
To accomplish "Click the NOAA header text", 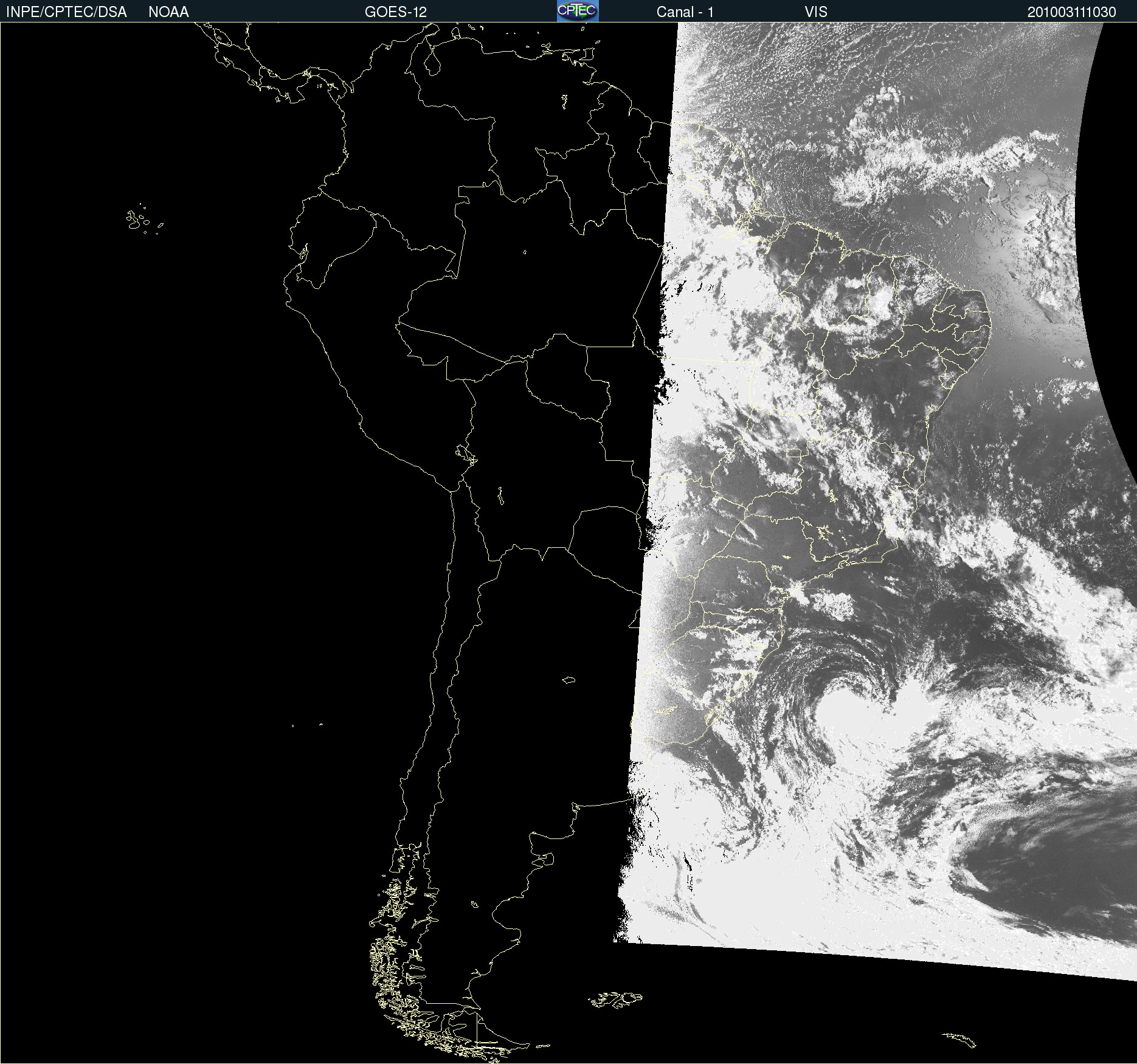I will tap(168, 12).
